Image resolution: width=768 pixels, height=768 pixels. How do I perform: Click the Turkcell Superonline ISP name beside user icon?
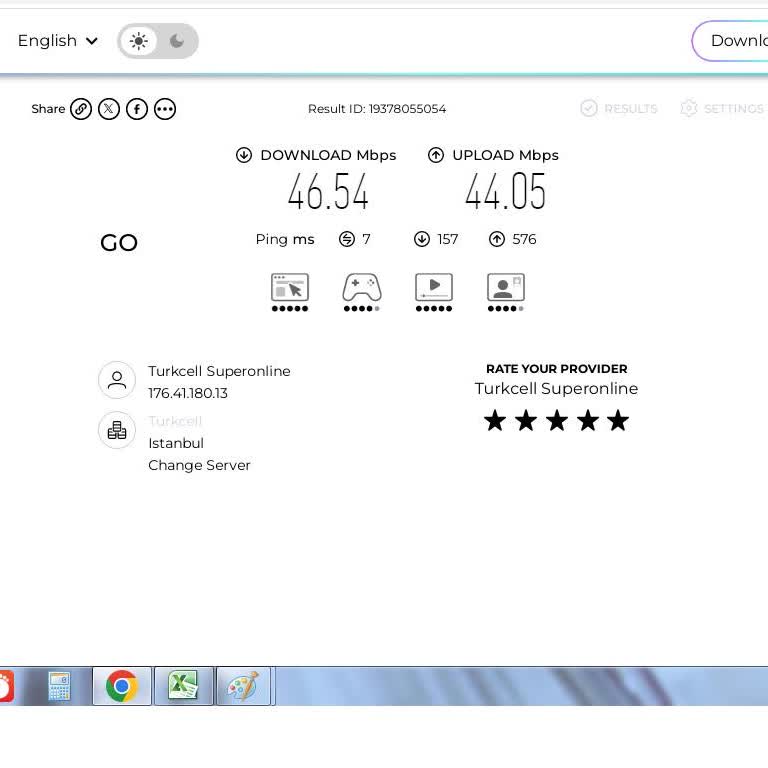point(219,371)
